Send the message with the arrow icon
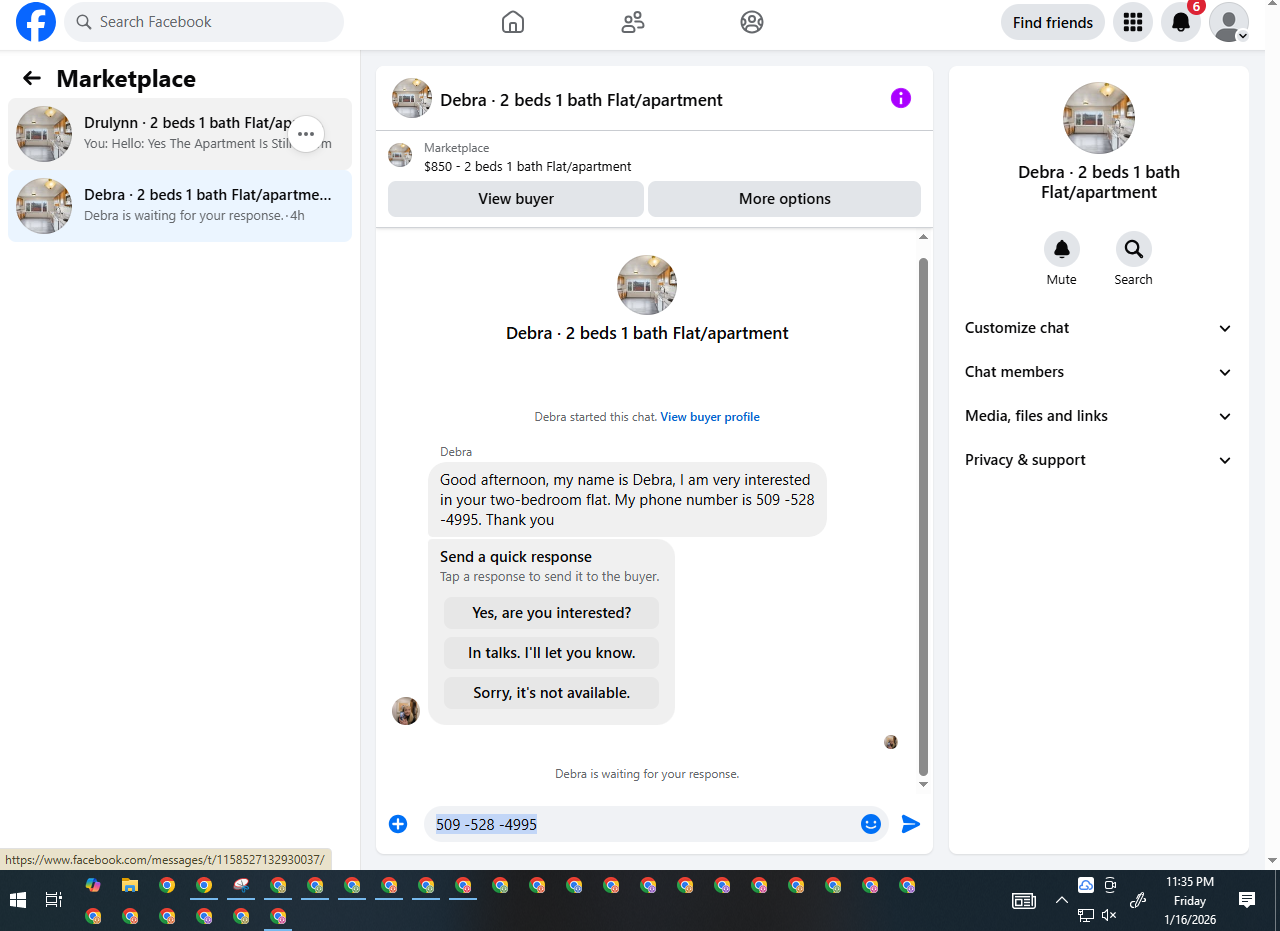Image resolution: width=1280 pixels, height=931 pixels. pyautogui.click(x=911, y=824)
